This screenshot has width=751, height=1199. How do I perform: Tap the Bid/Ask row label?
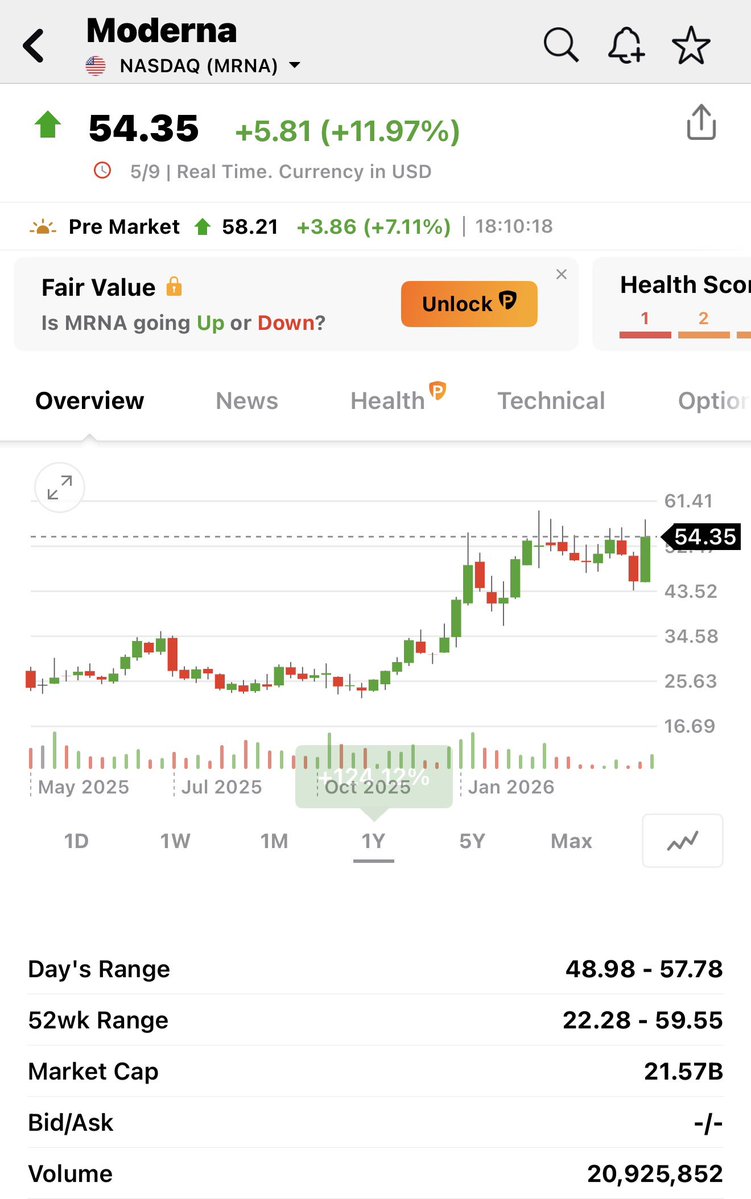70,1123
